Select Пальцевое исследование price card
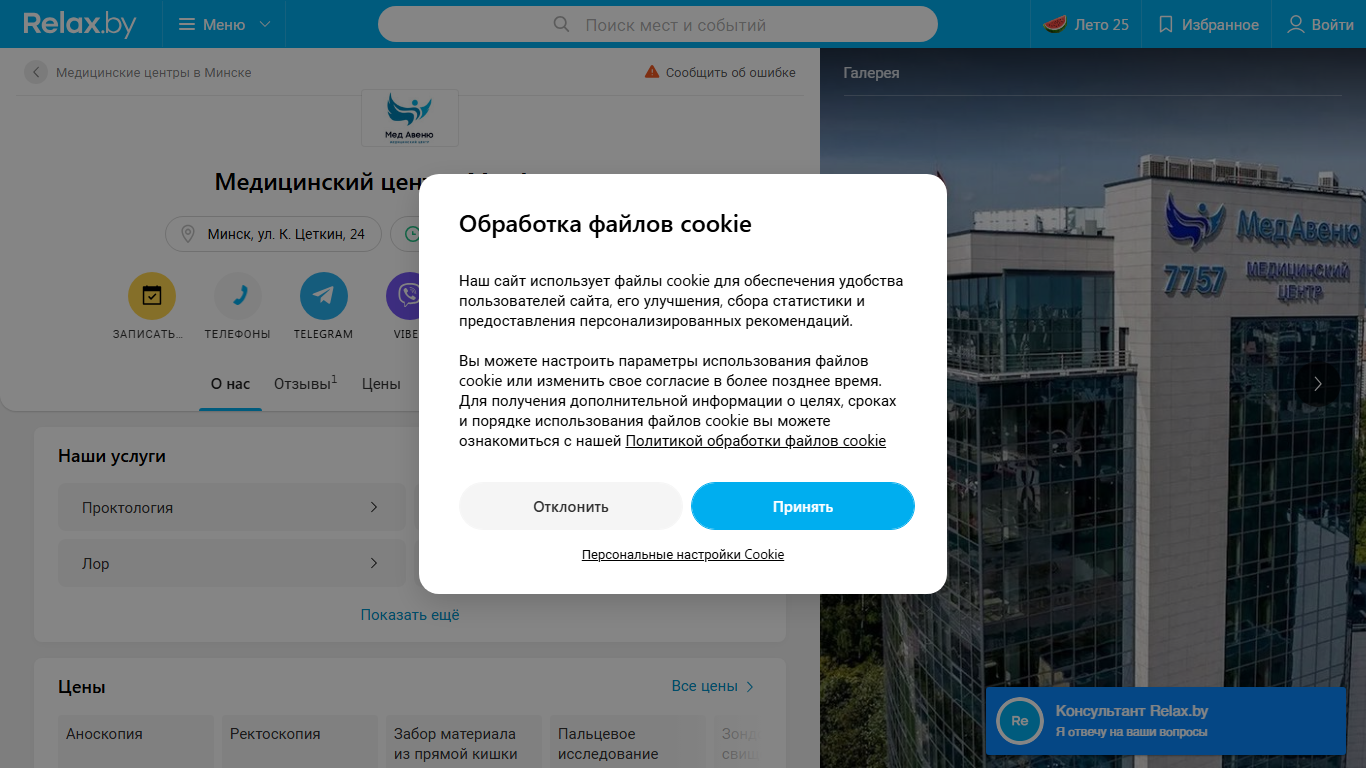The image size is (1366, 768). [628, 742]
